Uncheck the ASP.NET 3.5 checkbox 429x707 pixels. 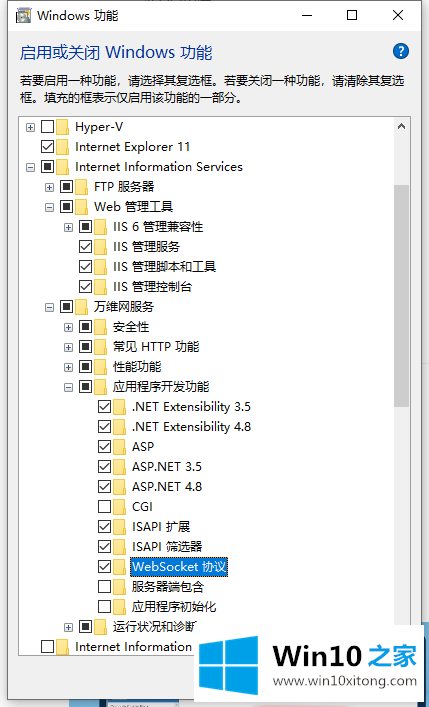pos(104,466)
